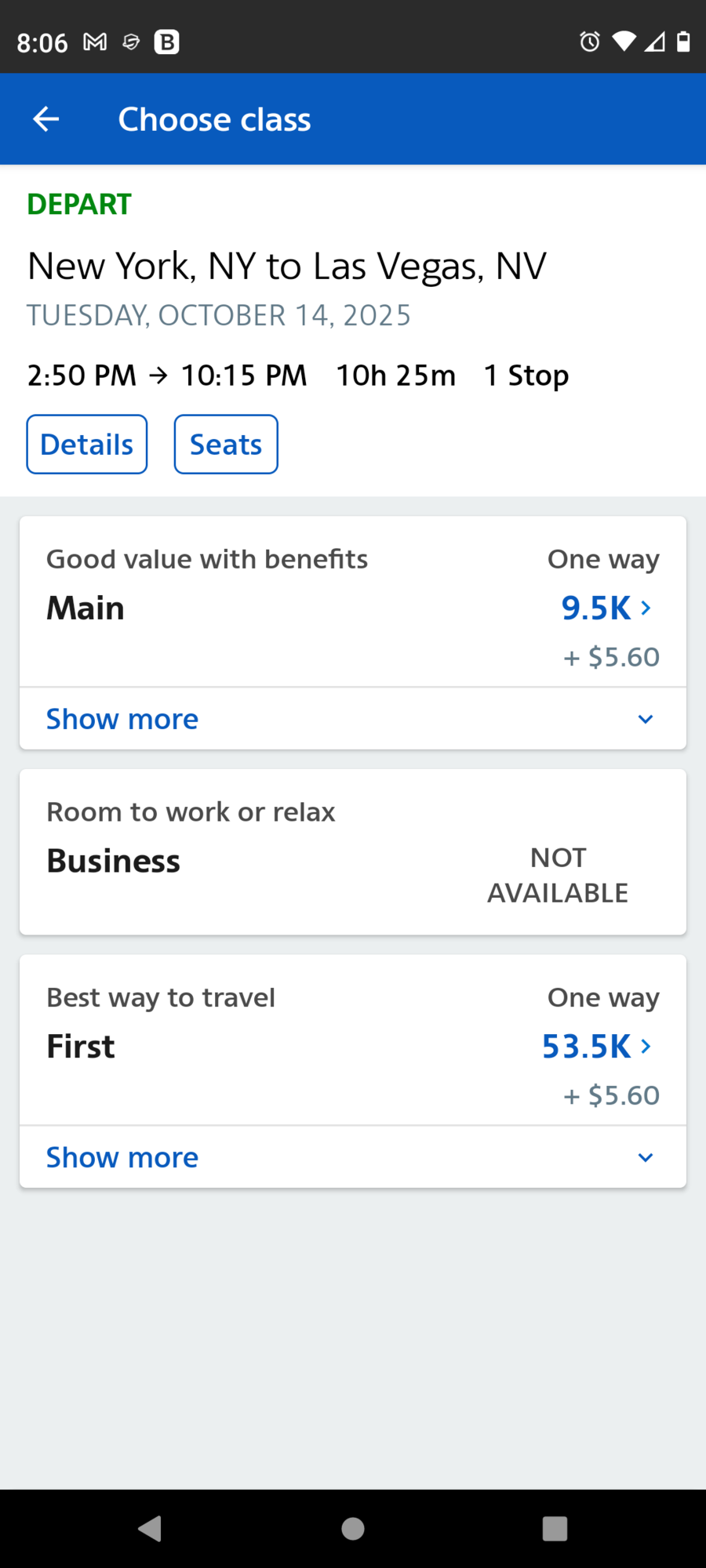Click the chevron beside First Show more
This screenshot has height=1568, width=706.
coord(646,1157)
